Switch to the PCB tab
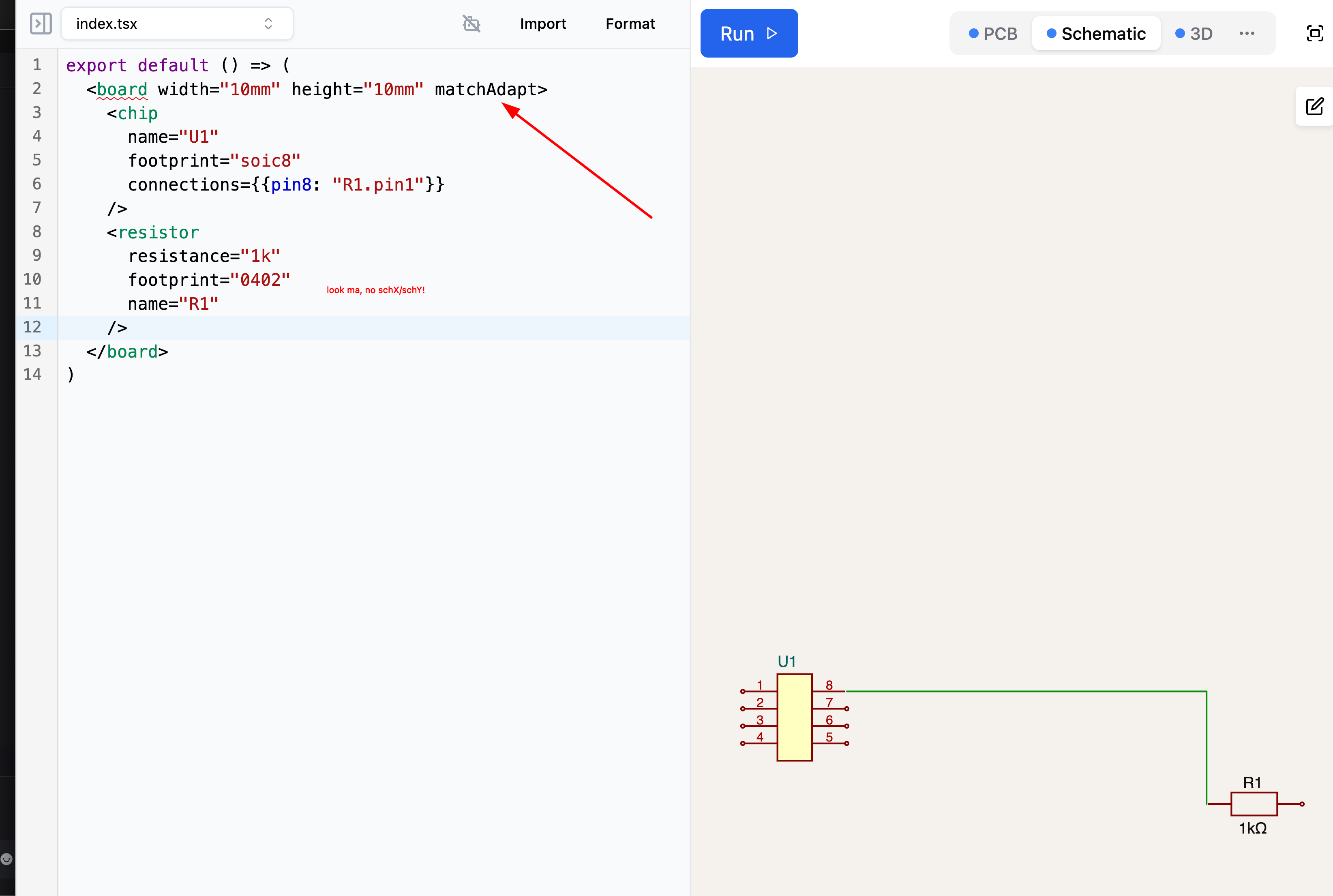1333x896 pixels. point(993,34)
